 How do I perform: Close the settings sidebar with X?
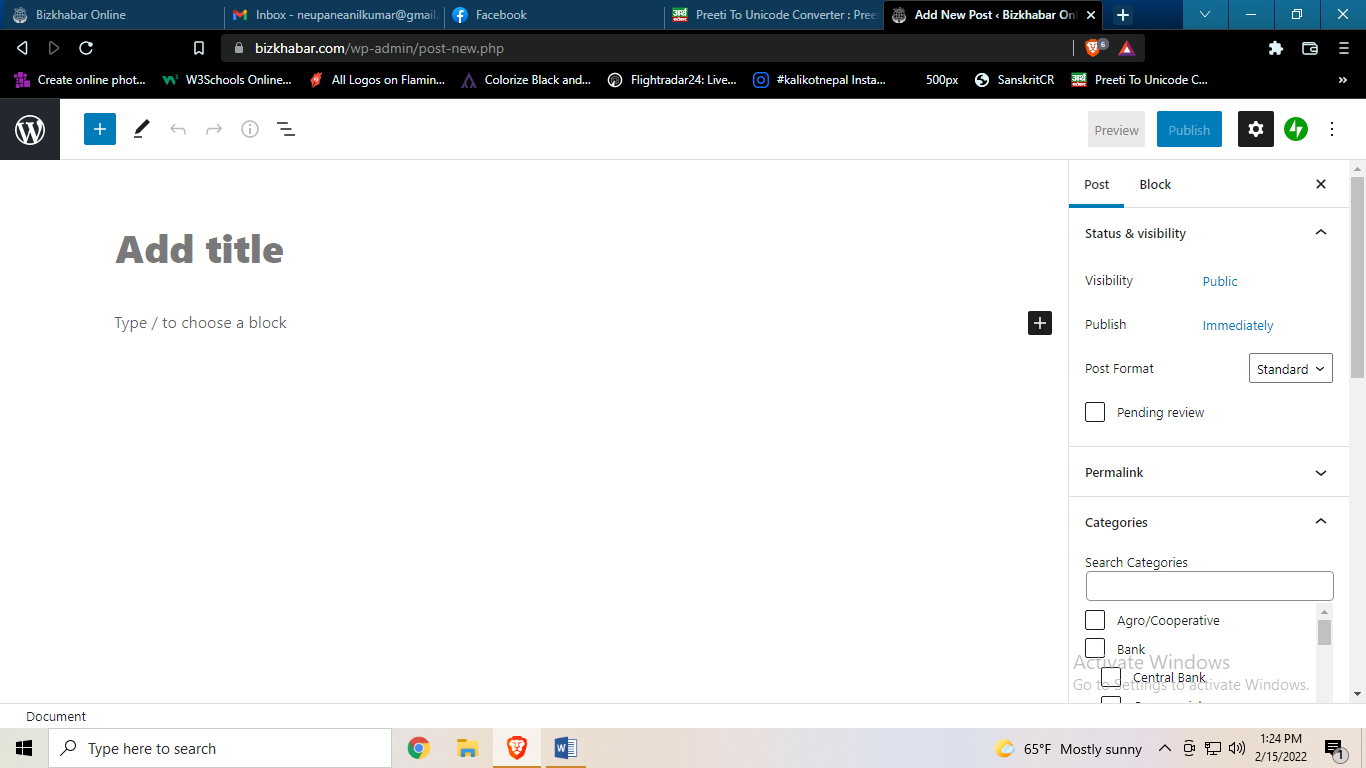coord(1321,184)
